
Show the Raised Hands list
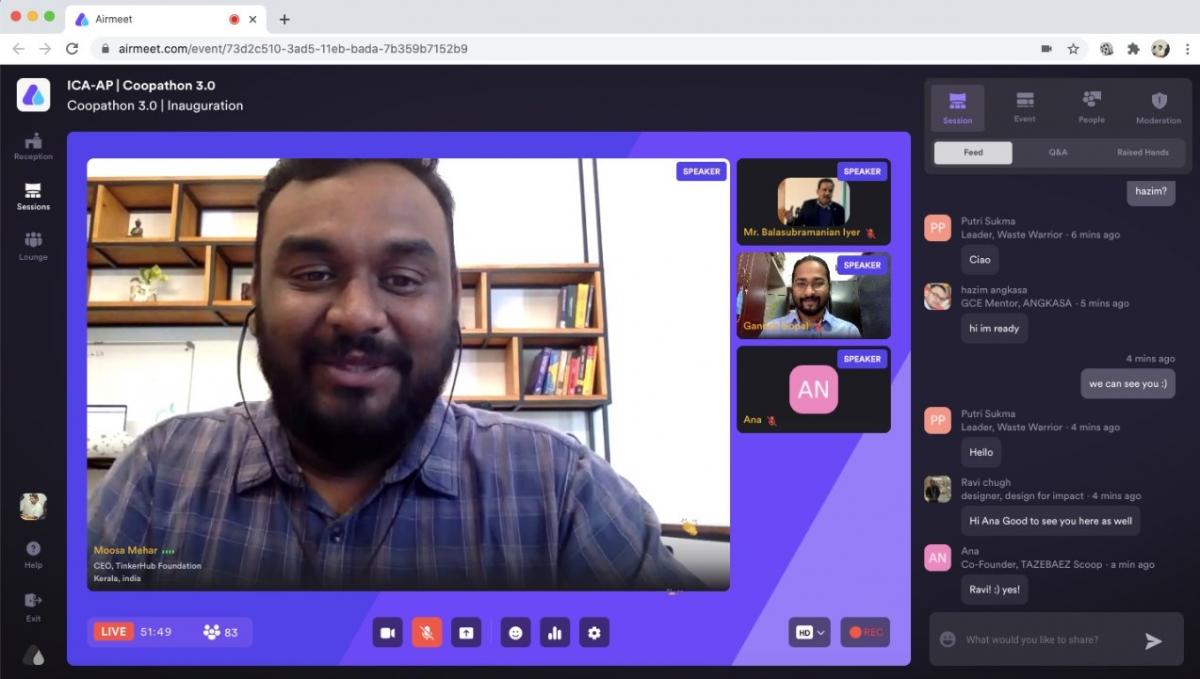click(1142, 153)
